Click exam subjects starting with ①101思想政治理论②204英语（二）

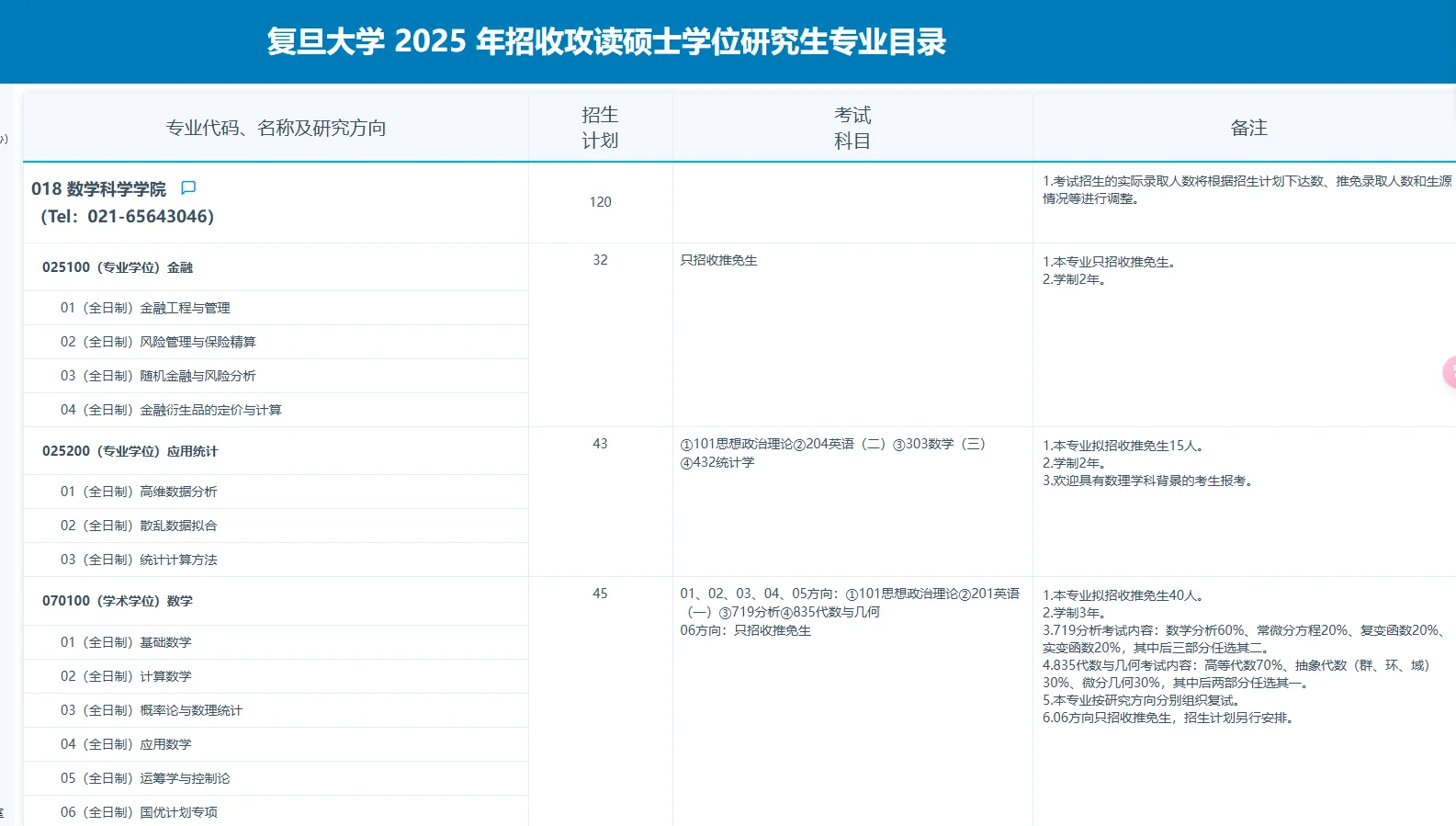(x=833, y=453)
